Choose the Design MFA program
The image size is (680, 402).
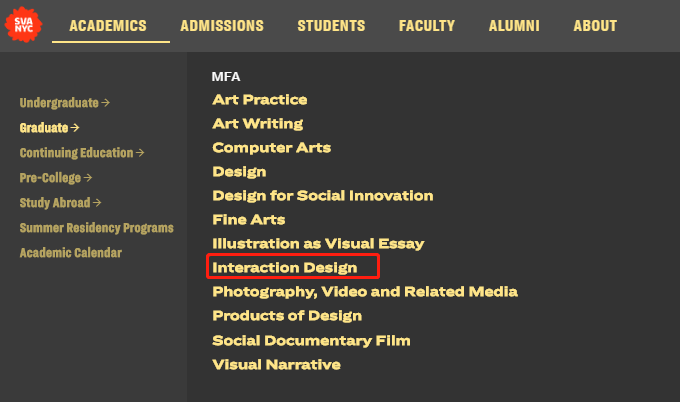(x=239, y=172)
